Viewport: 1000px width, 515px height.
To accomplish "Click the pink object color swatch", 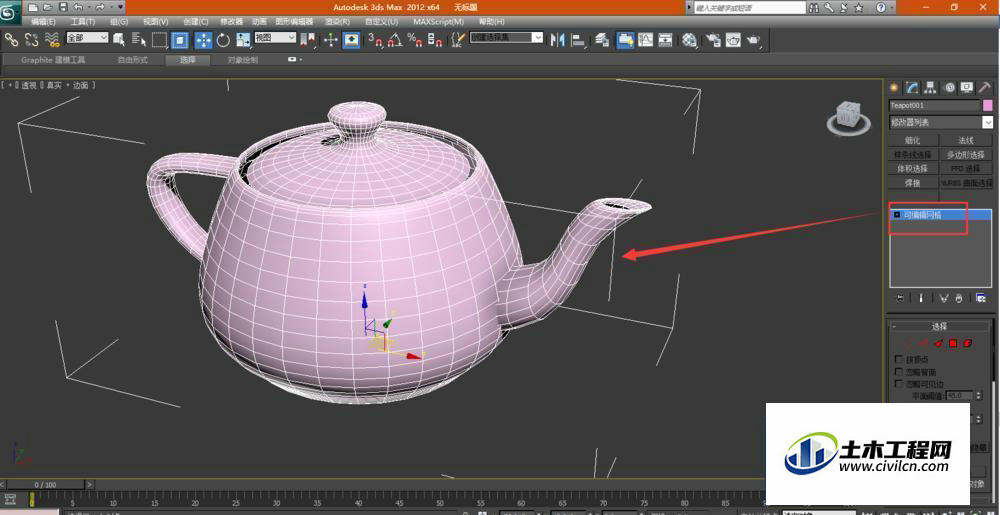I will pos(988,105).
